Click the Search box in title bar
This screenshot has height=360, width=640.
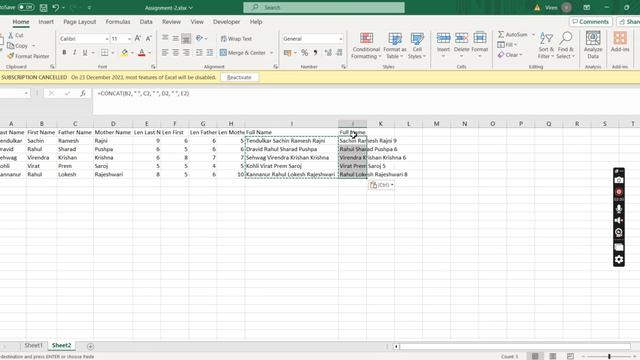(x=324, y=7)
